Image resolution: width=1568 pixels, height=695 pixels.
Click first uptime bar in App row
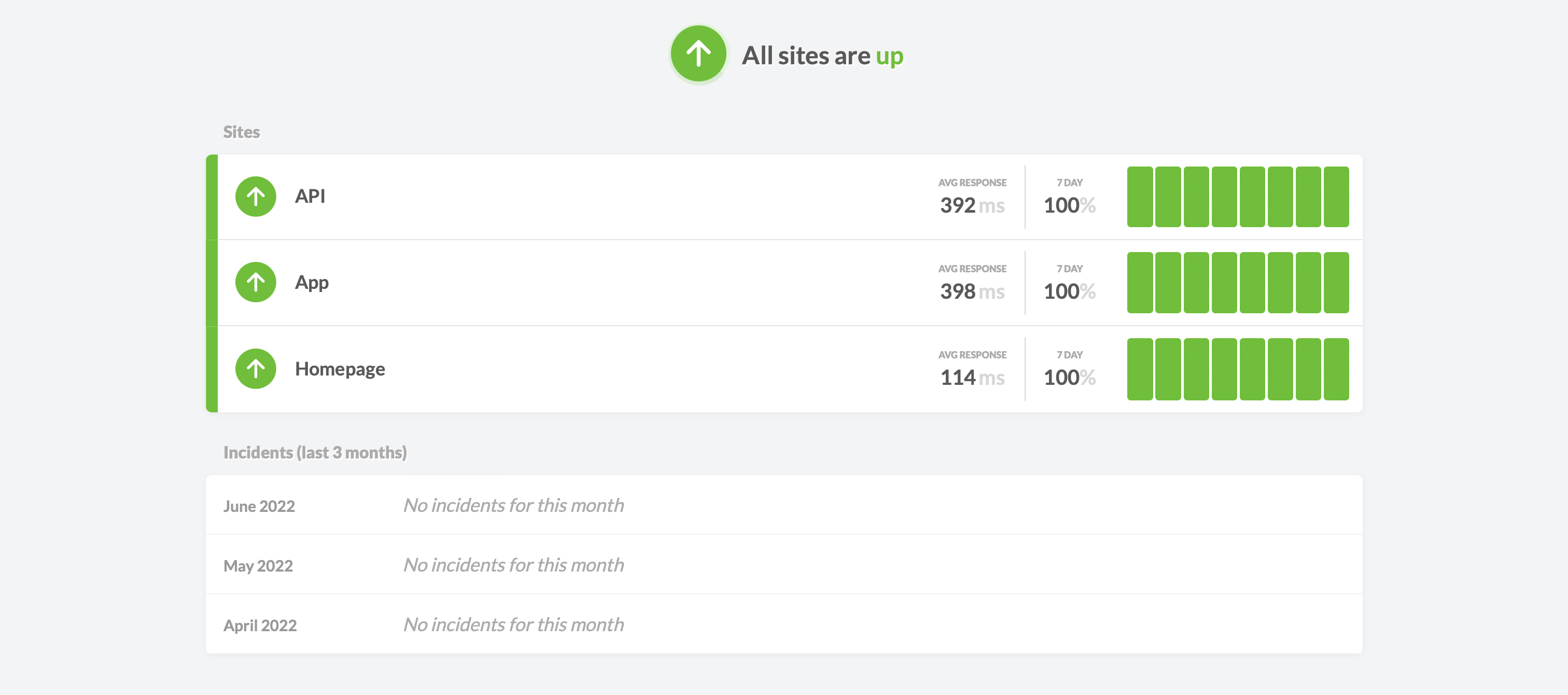coord(1140,283)
